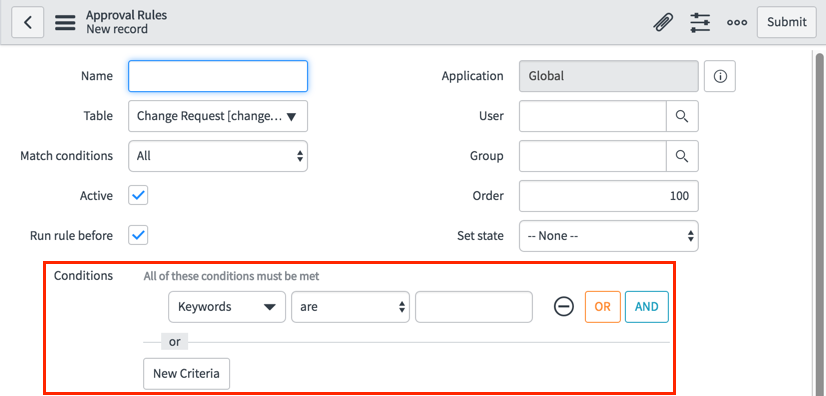Open Group lookup magnifier icon
Screen dimensions: 826x396
click(x=682, y=156)
